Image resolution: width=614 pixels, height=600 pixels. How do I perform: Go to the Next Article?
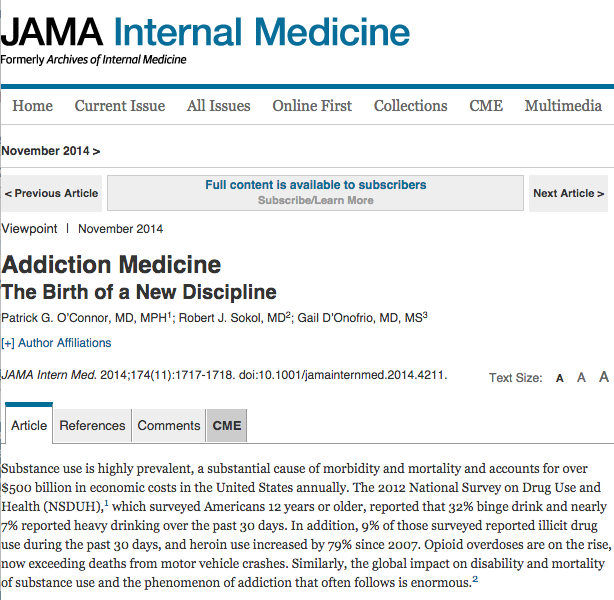568,193
